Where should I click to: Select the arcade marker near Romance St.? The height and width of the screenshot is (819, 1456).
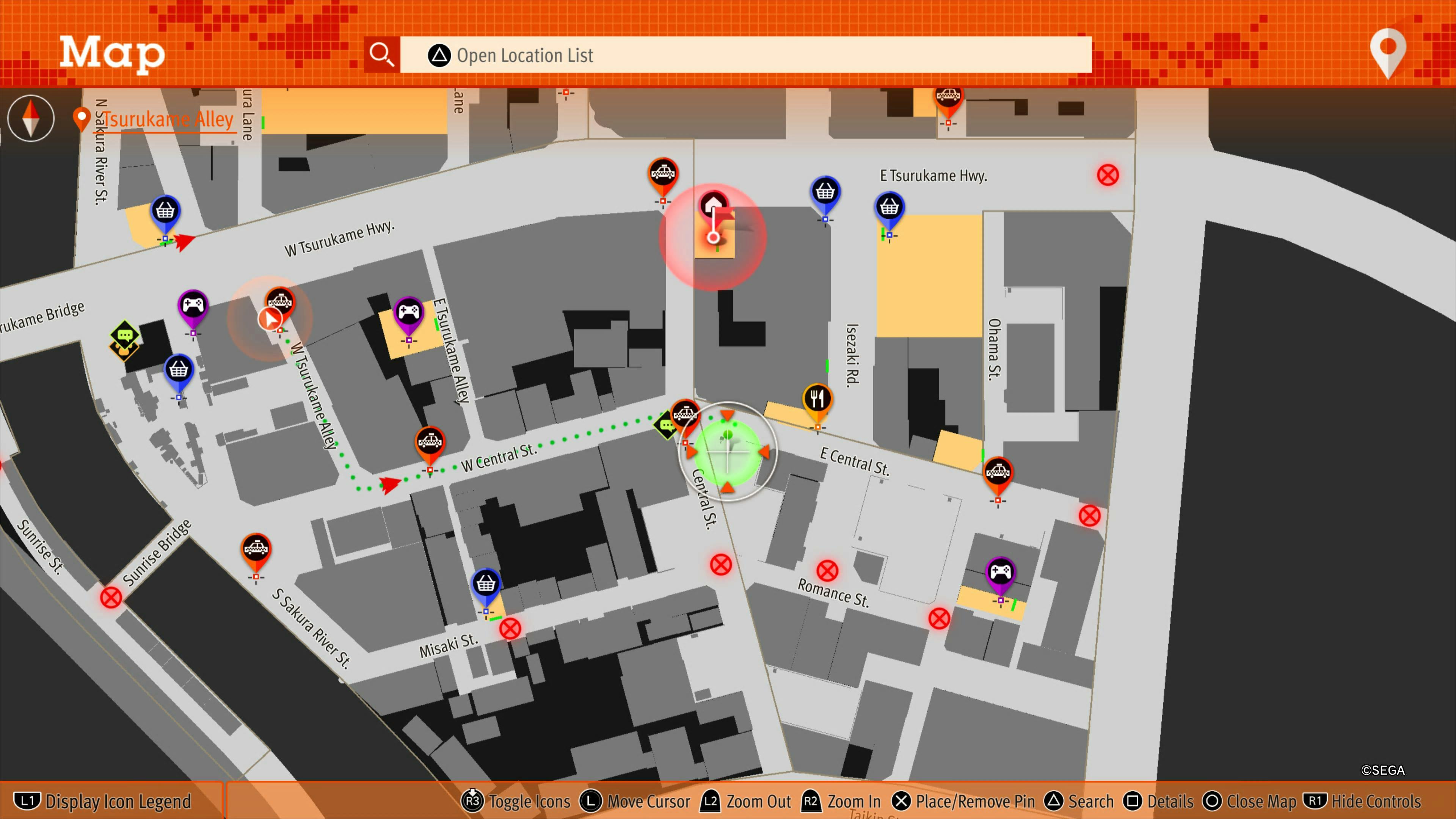point(1000,572)
